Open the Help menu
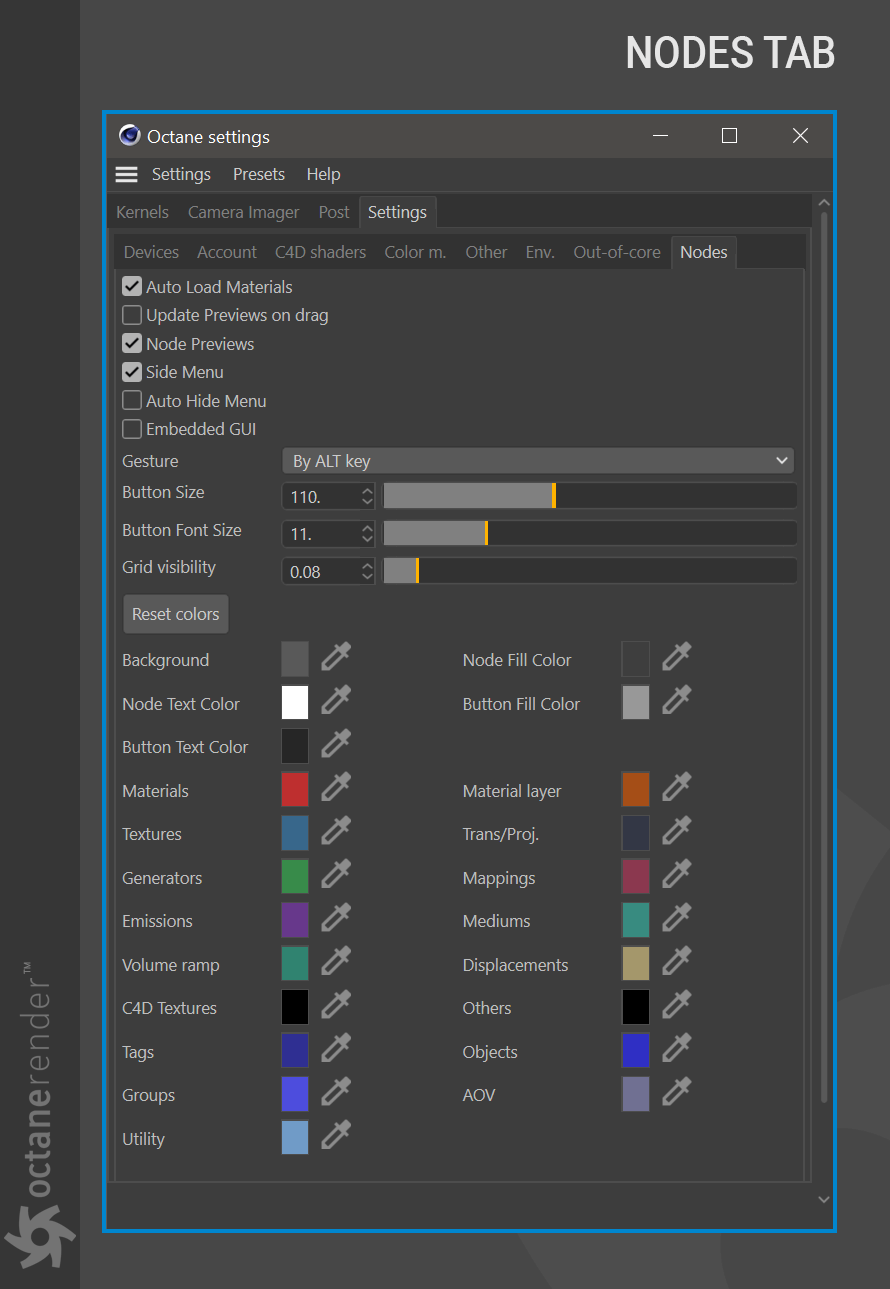890x1289 pixels. pyautogui.click(x=323, y=174)
